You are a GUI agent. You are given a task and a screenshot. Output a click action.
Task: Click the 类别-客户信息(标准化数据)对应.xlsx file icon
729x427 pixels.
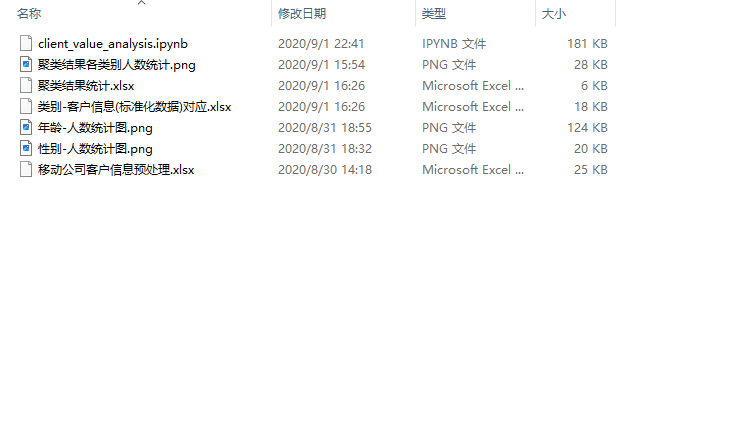tap(26, 106)
